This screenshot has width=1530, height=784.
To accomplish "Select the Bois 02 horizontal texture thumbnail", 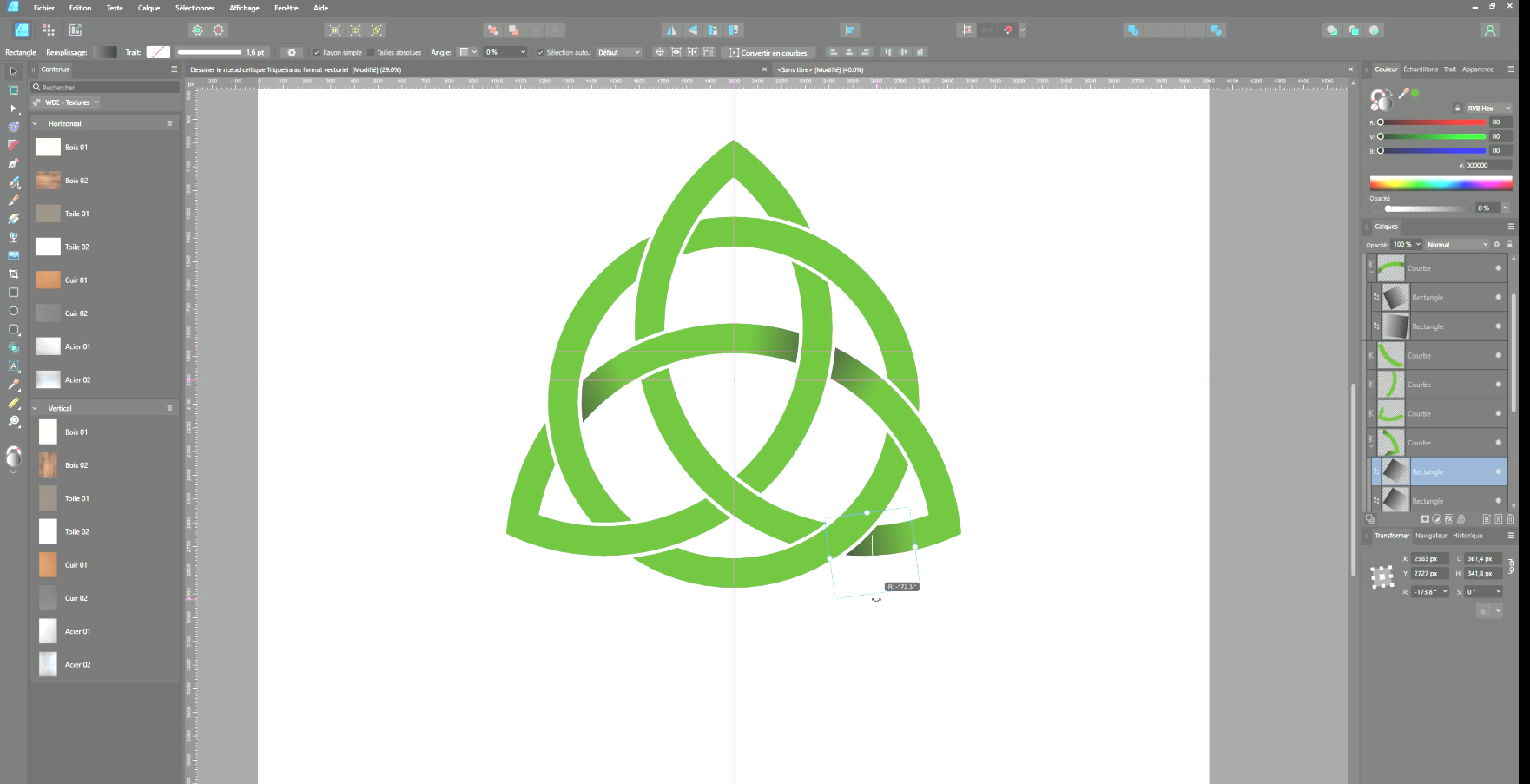I will tap(49, 181).
